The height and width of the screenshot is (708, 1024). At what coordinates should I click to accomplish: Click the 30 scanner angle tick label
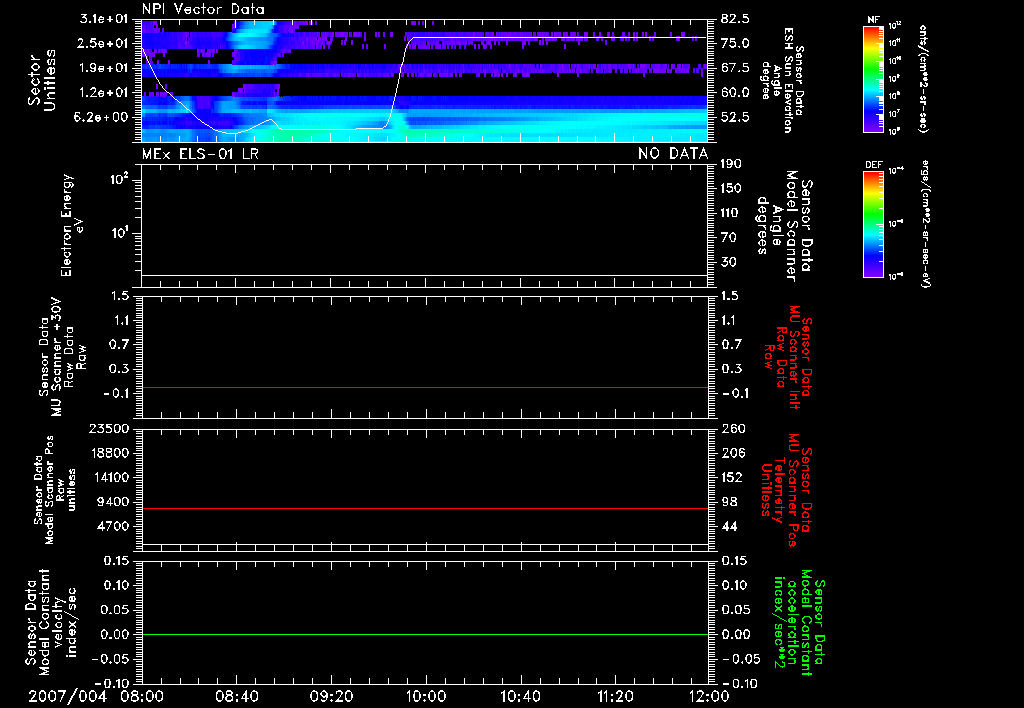[x=728, y=262]
